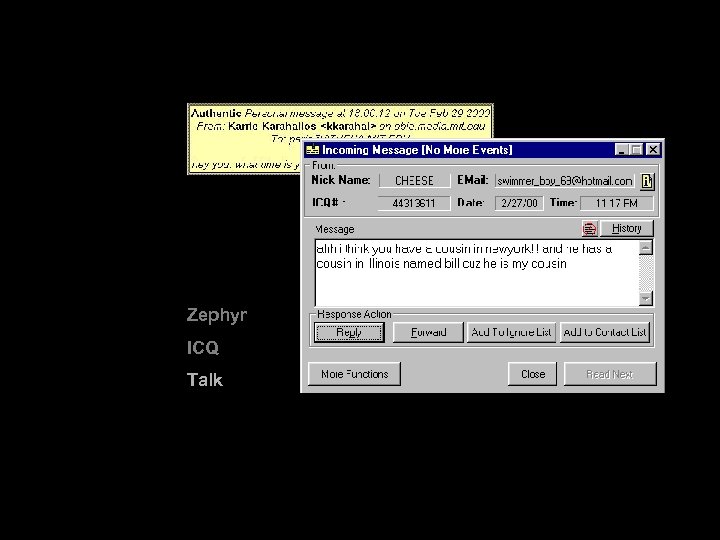Click the title bar X close button
This screenshot has width=720, height=540.
click(653, 150)
